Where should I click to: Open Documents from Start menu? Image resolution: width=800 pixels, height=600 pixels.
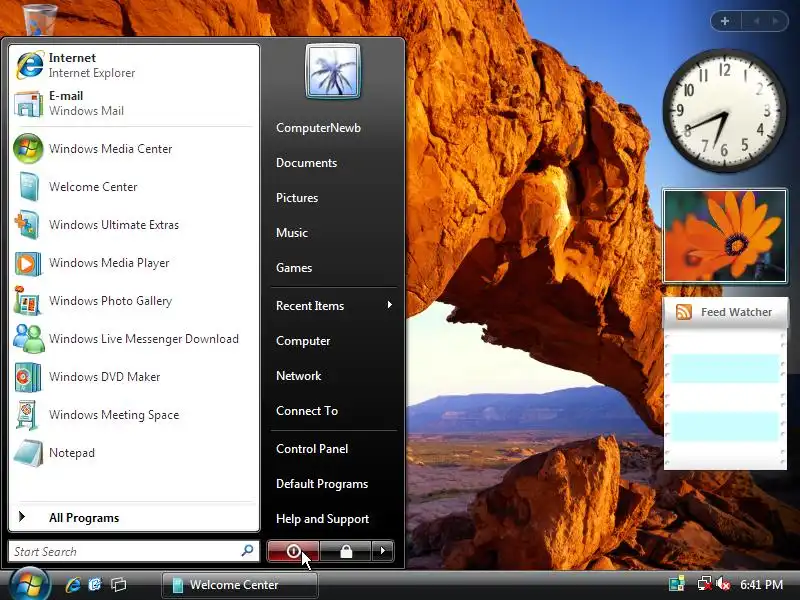pyautogui.click(x=307, y=163)
